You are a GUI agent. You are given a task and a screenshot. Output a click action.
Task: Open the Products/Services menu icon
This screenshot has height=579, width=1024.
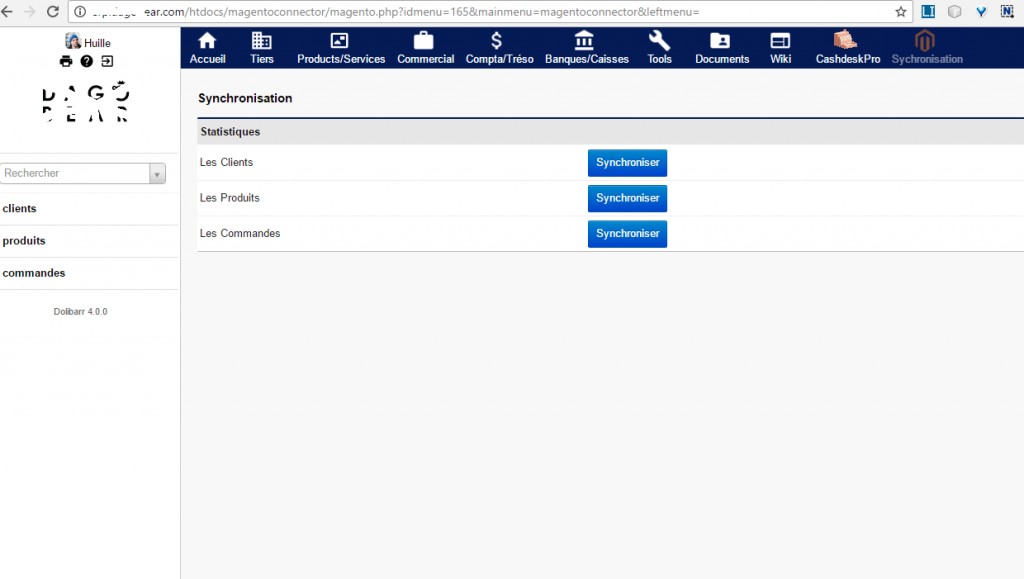click(339, 41)
